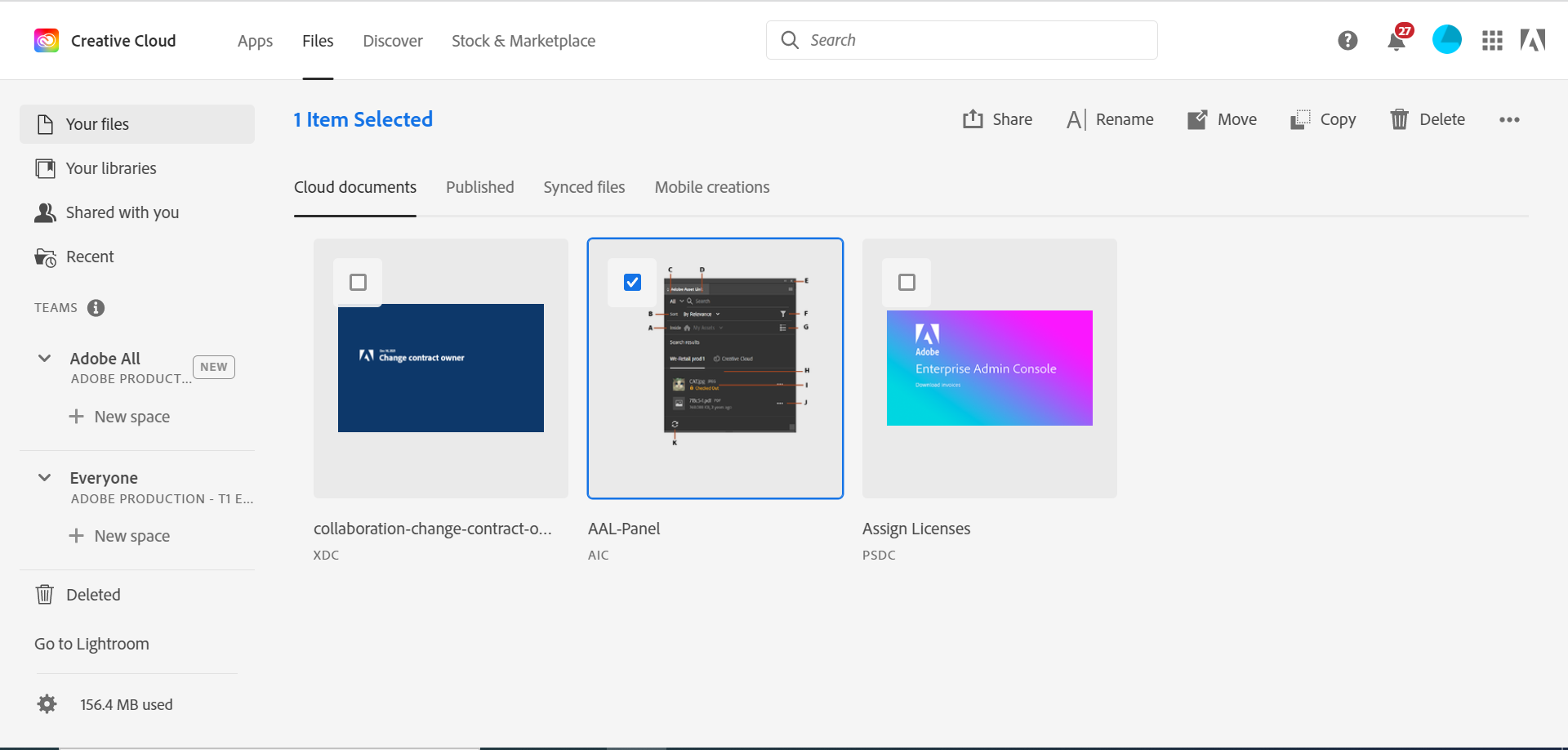
Task: Click the Recent folder clock icon
Action: tap(45, 257)
